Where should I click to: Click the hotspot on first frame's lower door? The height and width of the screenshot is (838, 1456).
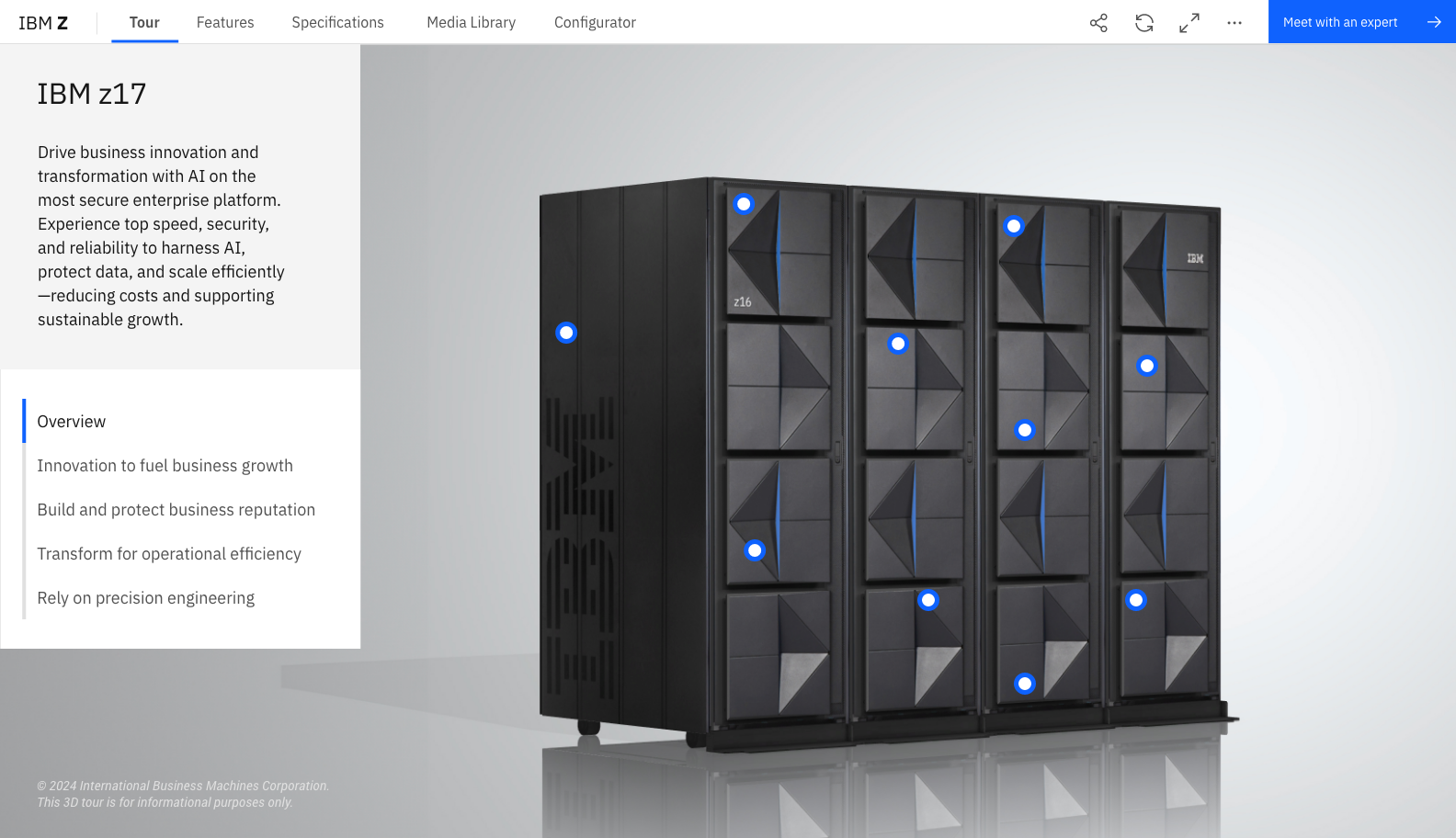click(755, 550)
